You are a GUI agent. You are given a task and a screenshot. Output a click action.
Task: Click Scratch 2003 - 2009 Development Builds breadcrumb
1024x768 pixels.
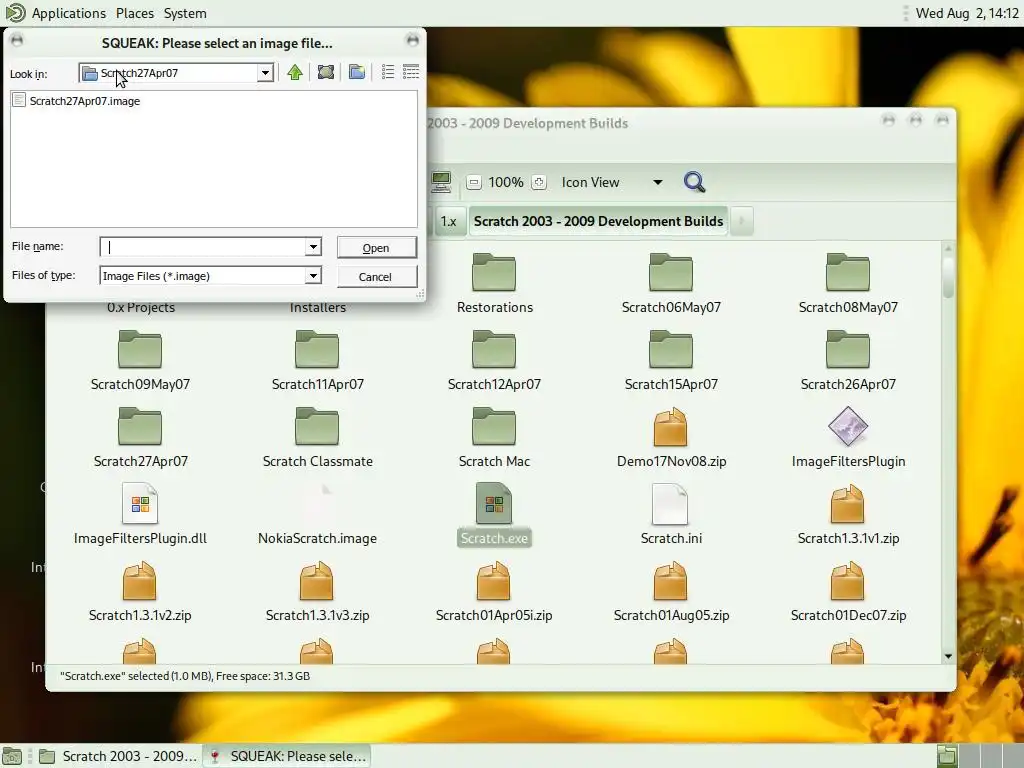[598, 221]
